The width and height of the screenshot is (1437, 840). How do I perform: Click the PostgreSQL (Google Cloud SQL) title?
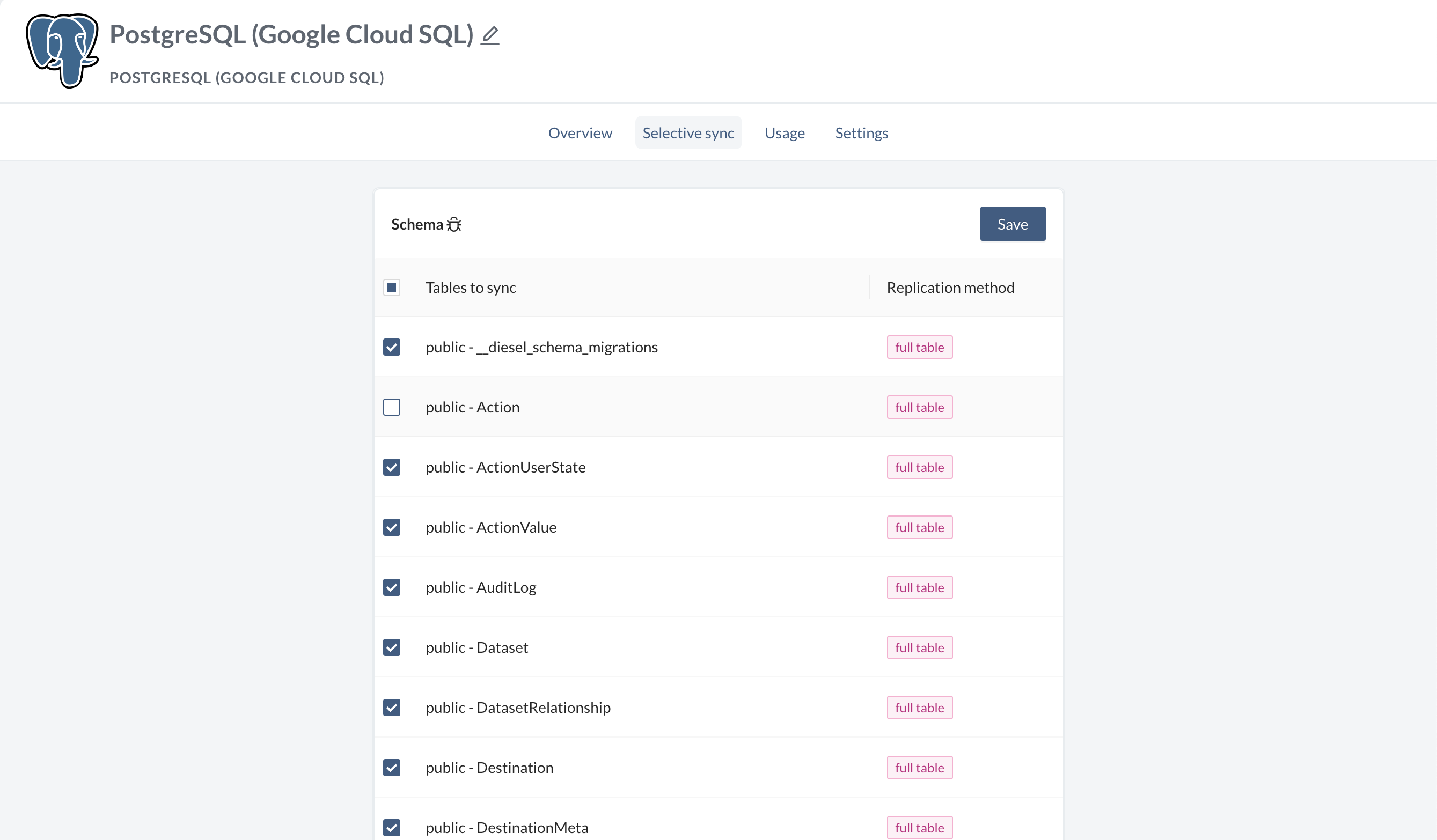coord(291,35)
